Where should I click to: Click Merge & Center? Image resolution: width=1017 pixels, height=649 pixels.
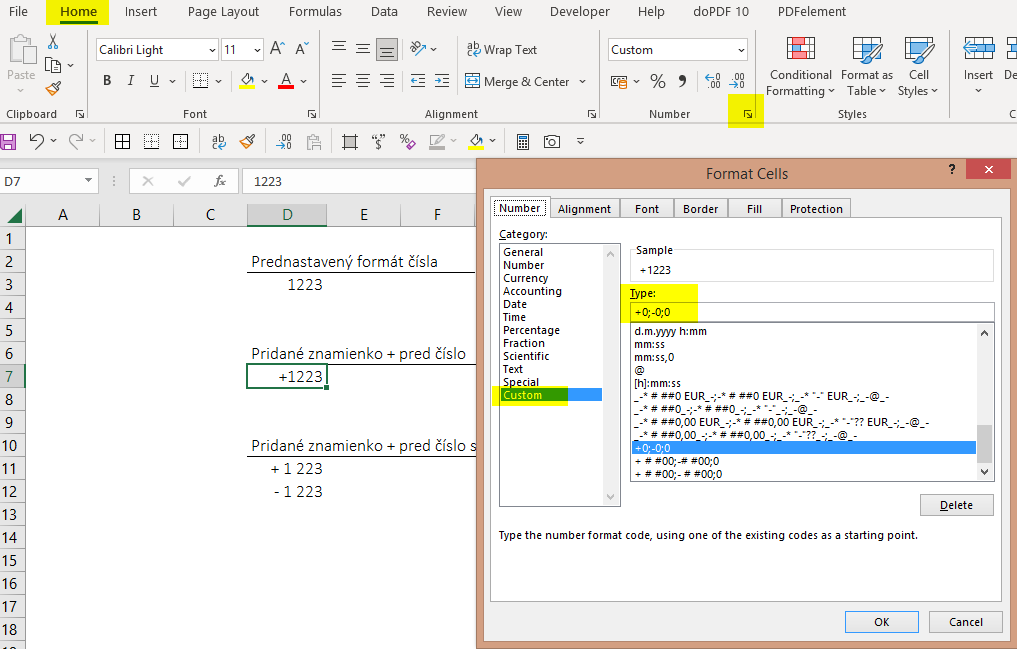coord(517,81)
